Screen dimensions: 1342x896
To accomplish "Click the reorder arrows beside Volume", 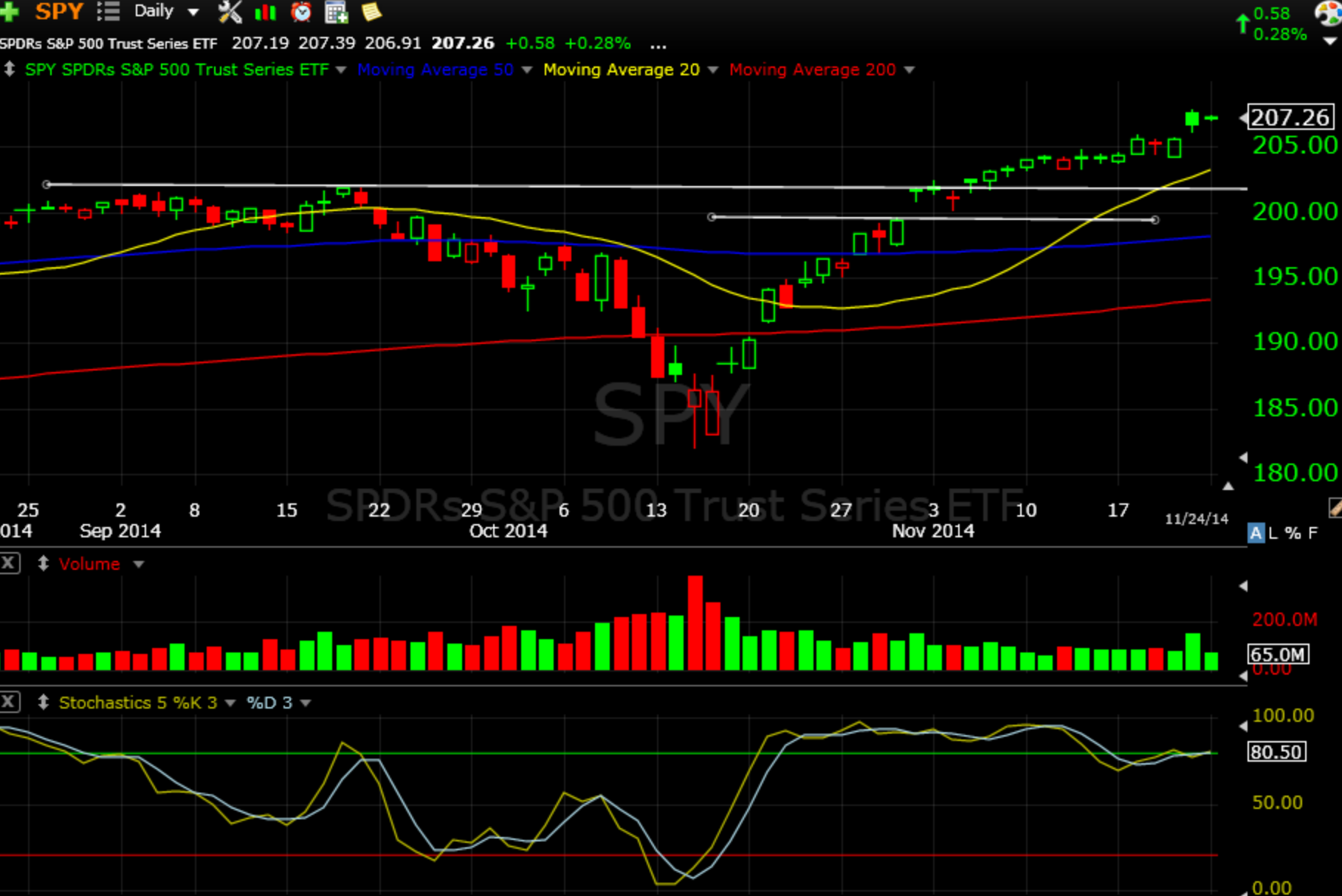I will tap(44, 563).
